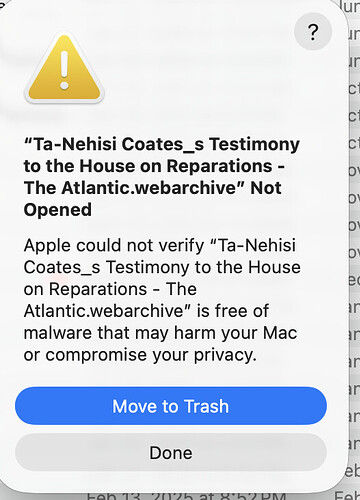The image size is (360, 500).
Task: Click the word "Opened" in the bold heading
Action: click(x=58, y=210)
